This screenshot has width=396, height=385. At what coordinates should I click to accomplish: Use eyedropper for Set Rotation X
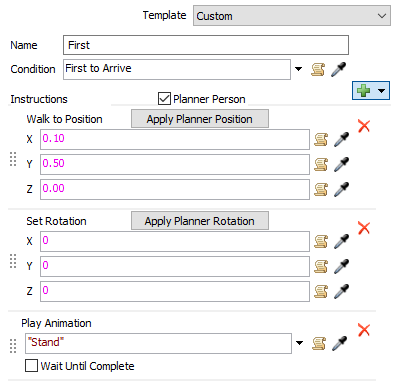341,241
